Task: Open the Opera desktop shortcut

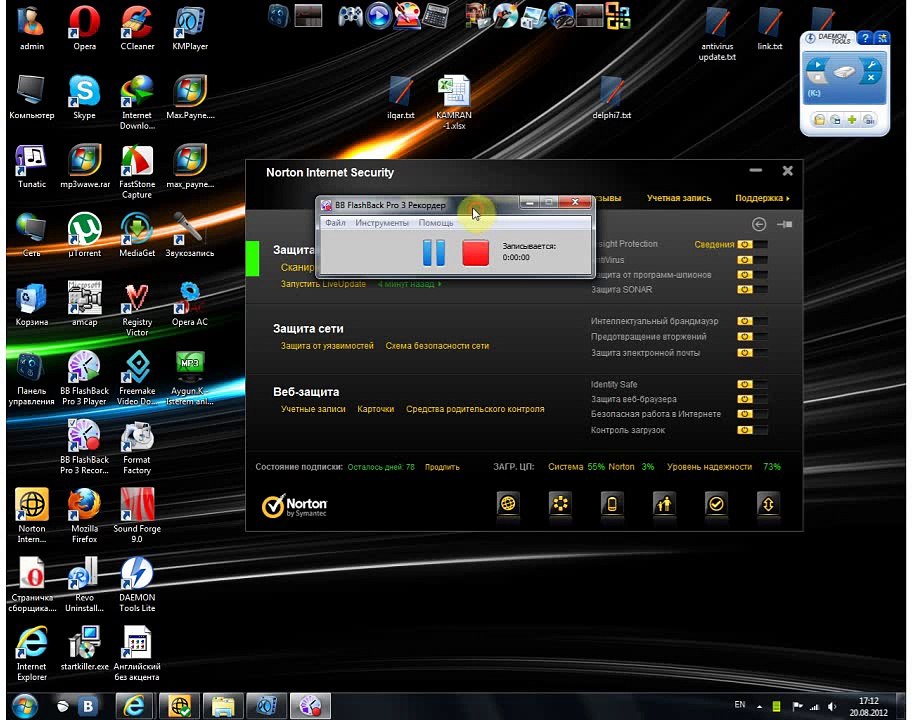Action: click(x=84, y=28)
